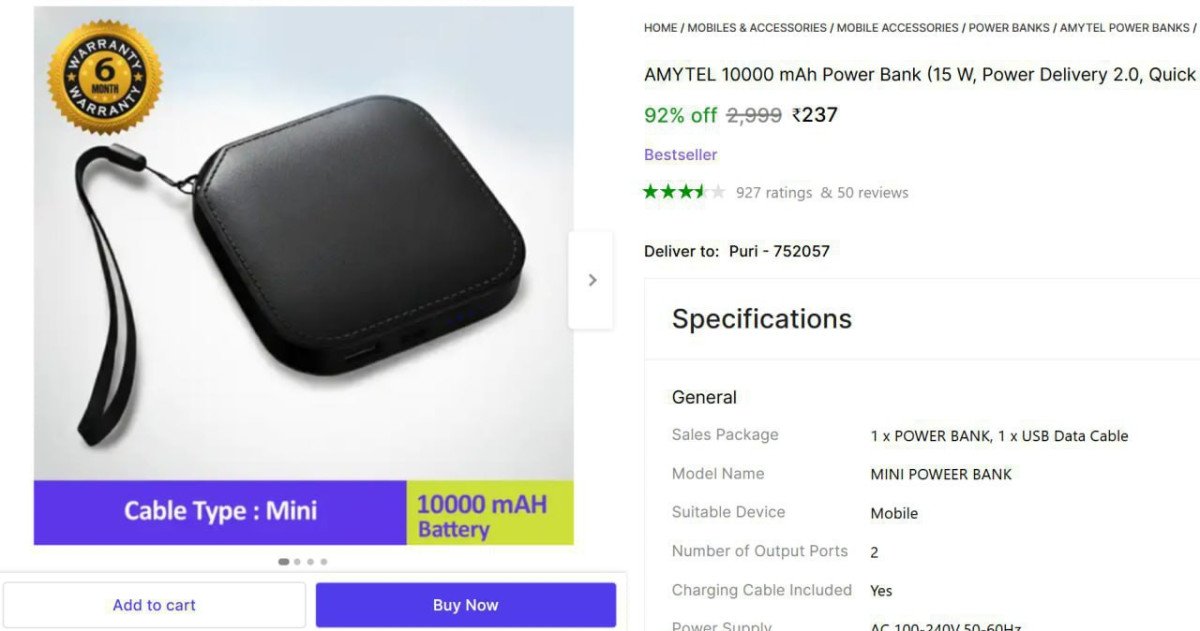Viewport: 1200px width, 631px height.
Task: Open the 927 ratings link
Action: (x=775, y=192)
